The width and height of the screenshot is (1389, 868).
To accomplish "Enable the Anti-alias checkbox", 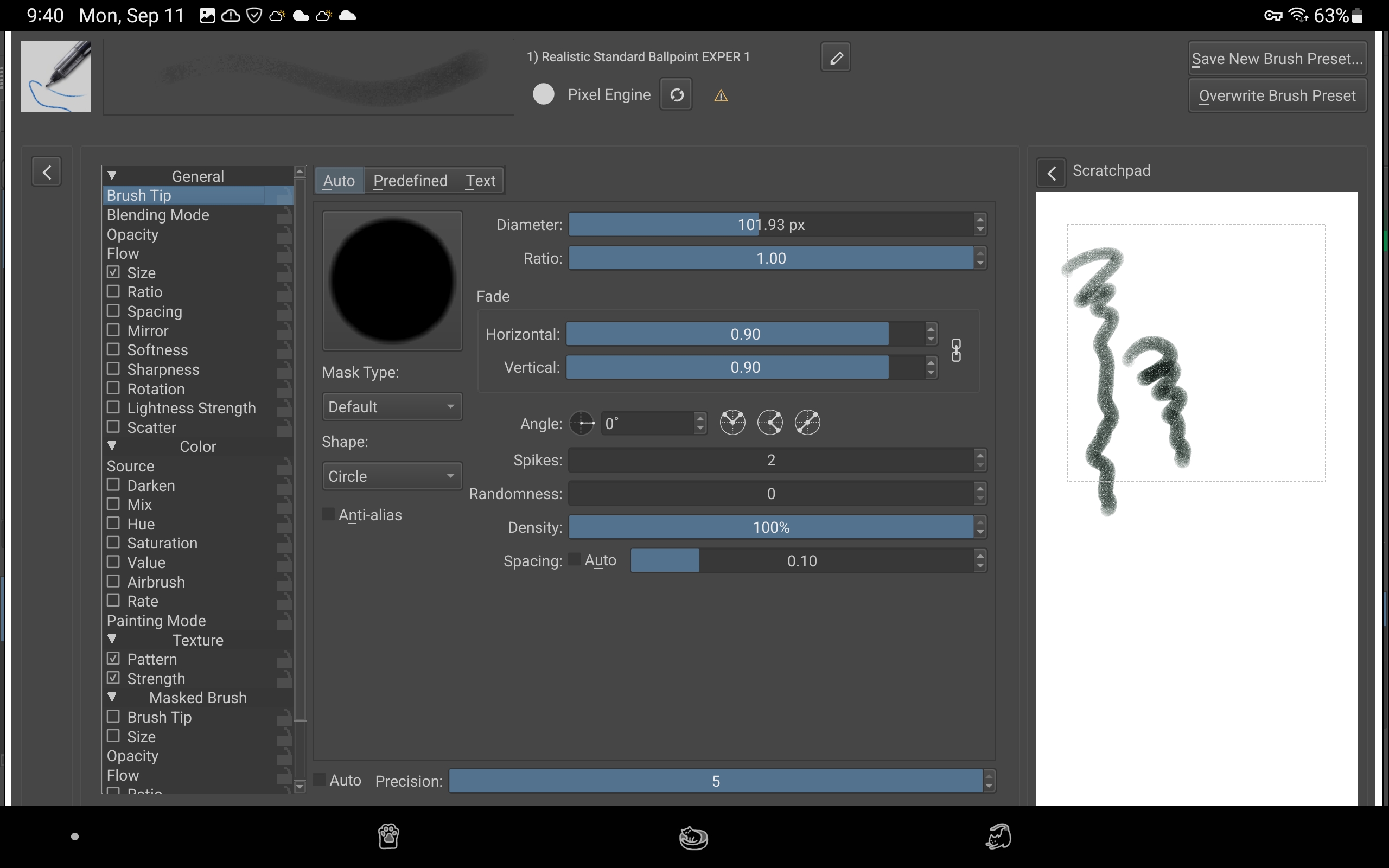I will pos(328,515).
